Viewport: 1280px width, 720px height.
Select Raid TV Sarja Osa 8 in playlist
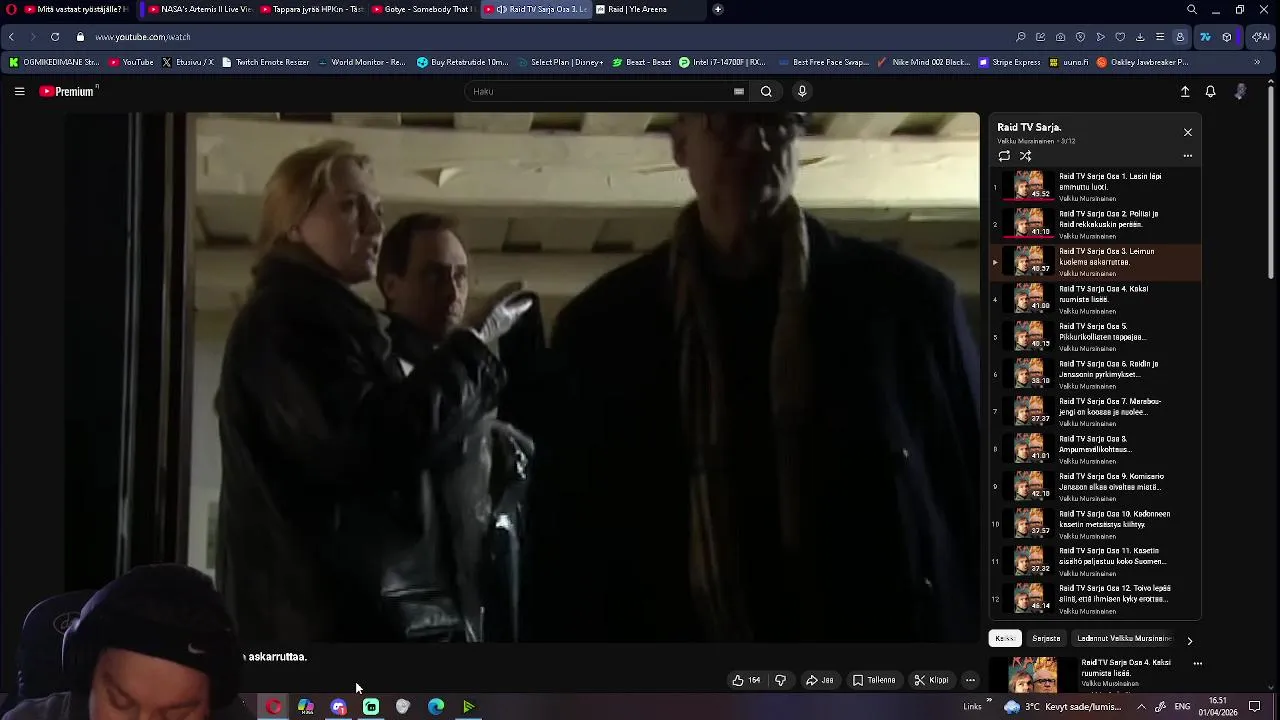point(1095,449)
